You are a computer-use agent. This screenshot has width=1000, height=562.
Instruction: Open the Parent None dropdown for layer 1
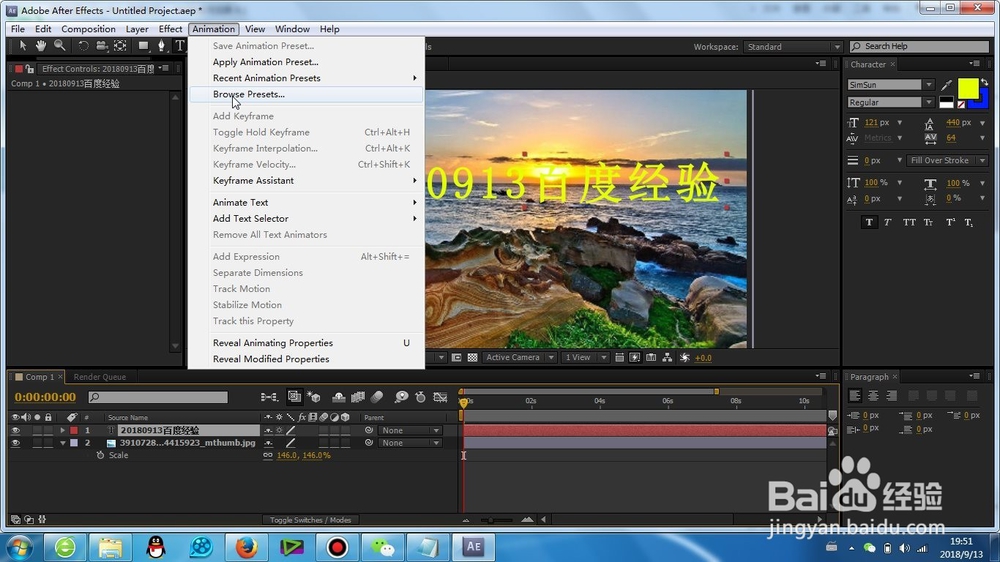409,431
